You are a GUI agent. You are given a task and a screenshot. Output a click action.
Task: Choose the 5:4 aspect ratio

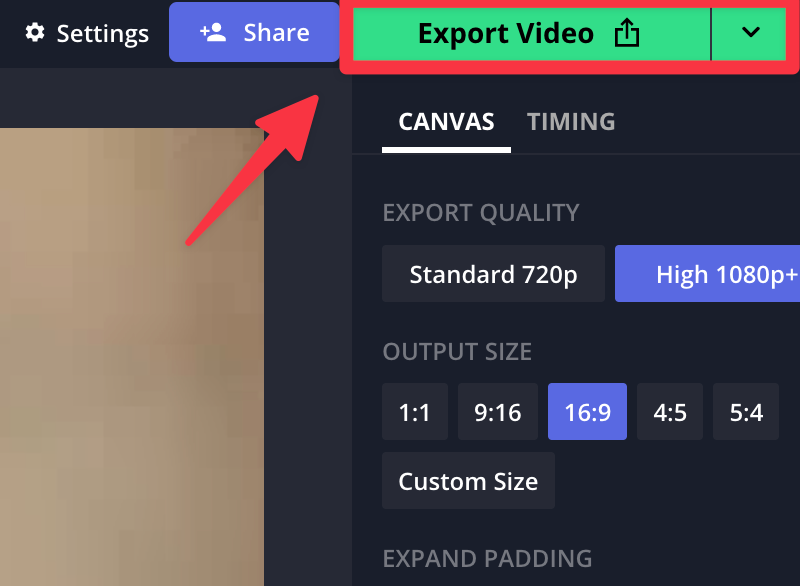pos(746,412)
